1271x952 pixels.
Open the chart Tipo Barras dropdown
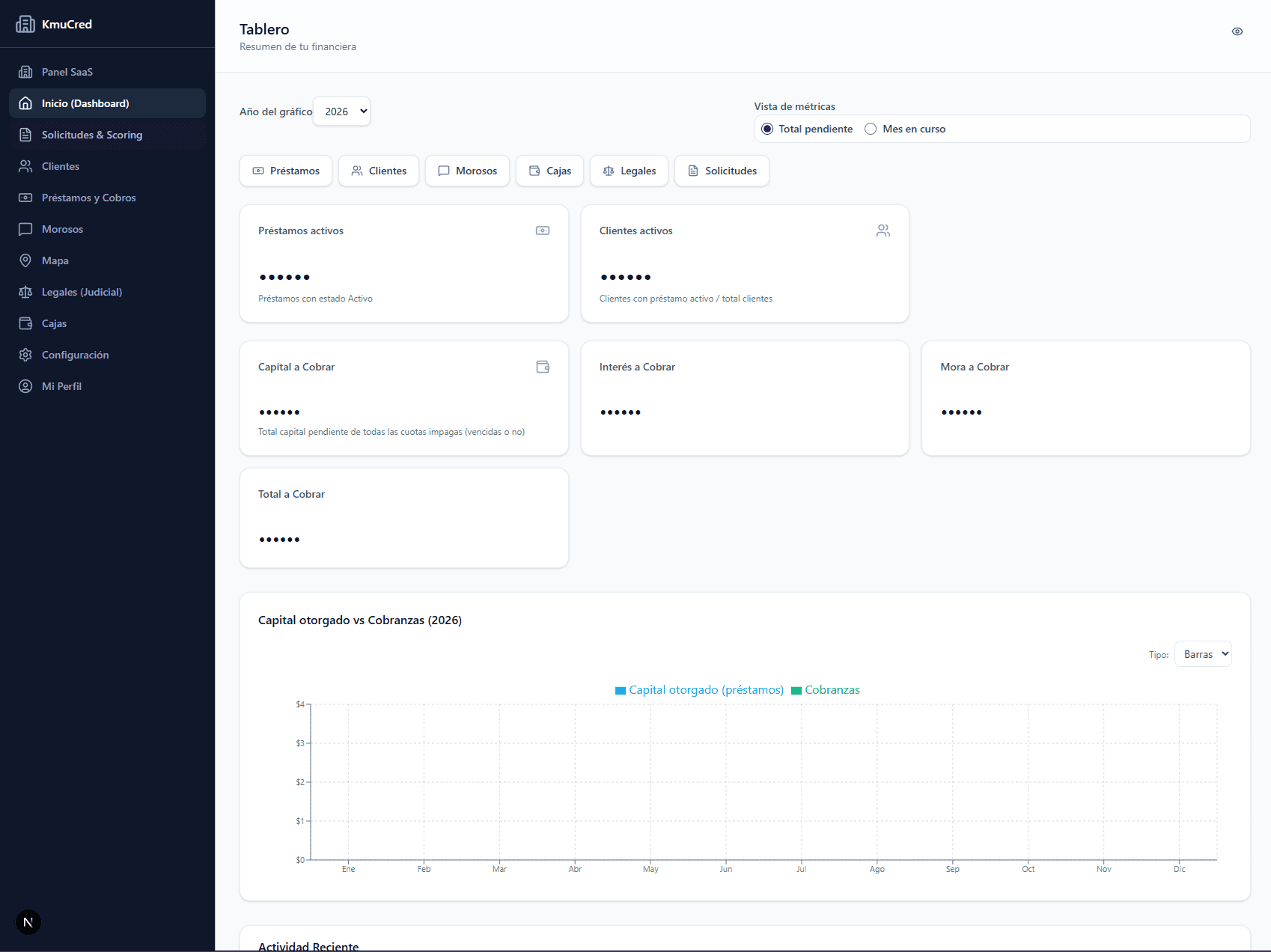coord(1203,654)
